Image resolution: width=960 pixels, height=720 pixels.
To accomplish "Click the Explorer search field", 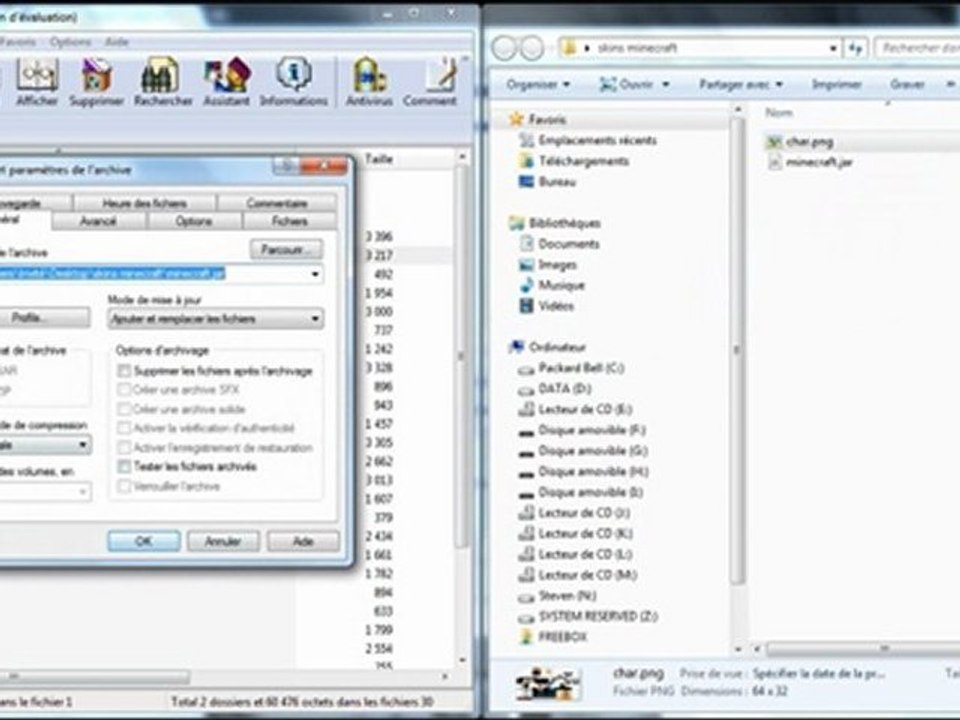I will [x=917, y=48].
